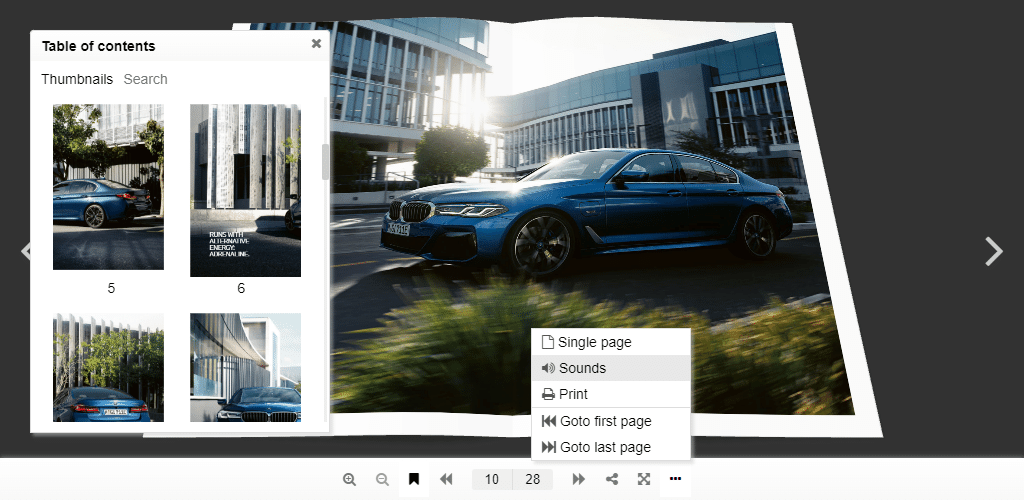Open the page 6 thumbnail
Screen dimensions: 1024x500
245,190
